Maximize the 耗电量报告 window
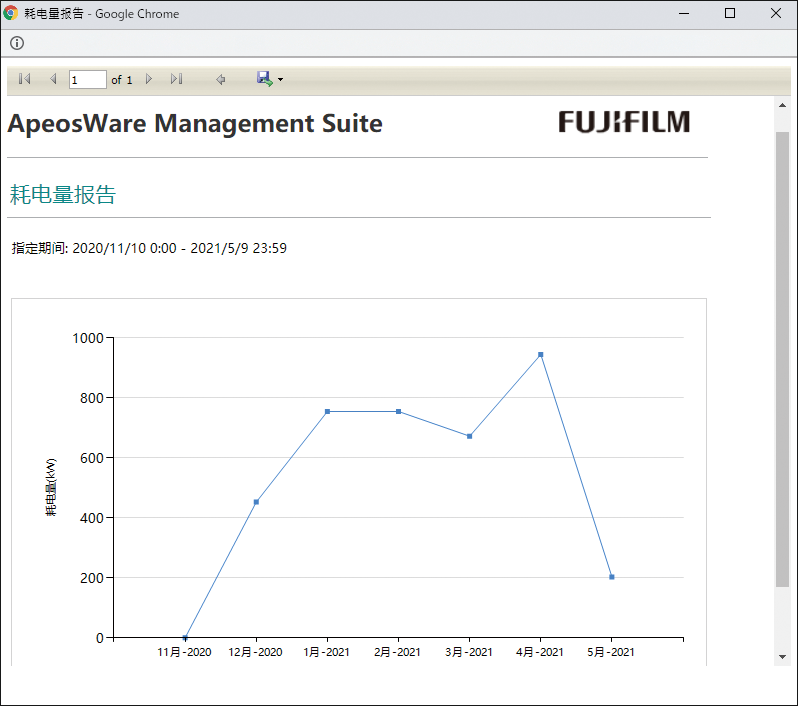 [730, 14]
